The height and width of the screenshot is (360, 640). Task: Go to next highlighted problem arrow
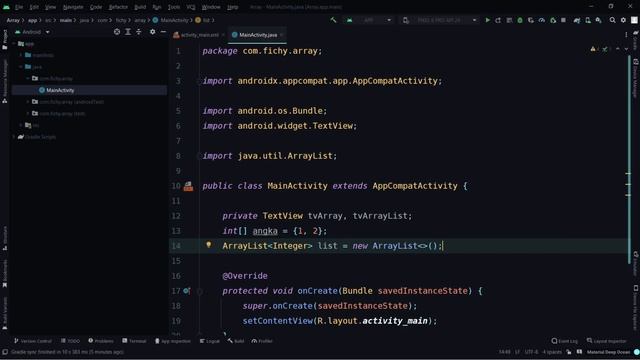[627, 49]
